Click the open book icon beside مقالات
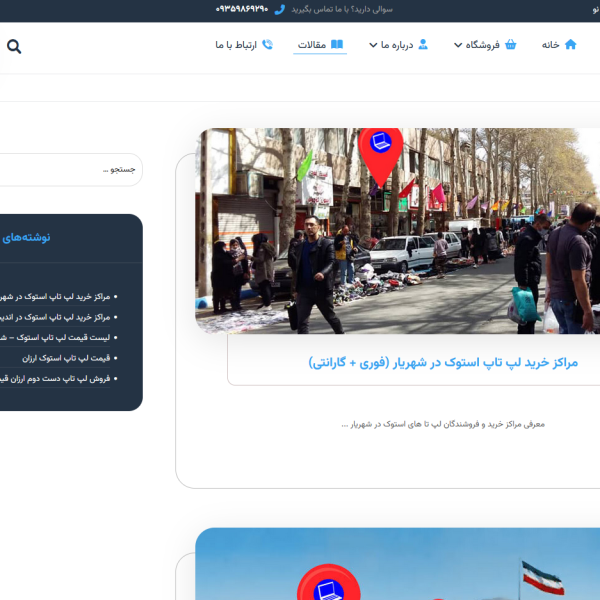Viewport: 600px width, 600px height. pyautogui.click(x=337, y=44)
